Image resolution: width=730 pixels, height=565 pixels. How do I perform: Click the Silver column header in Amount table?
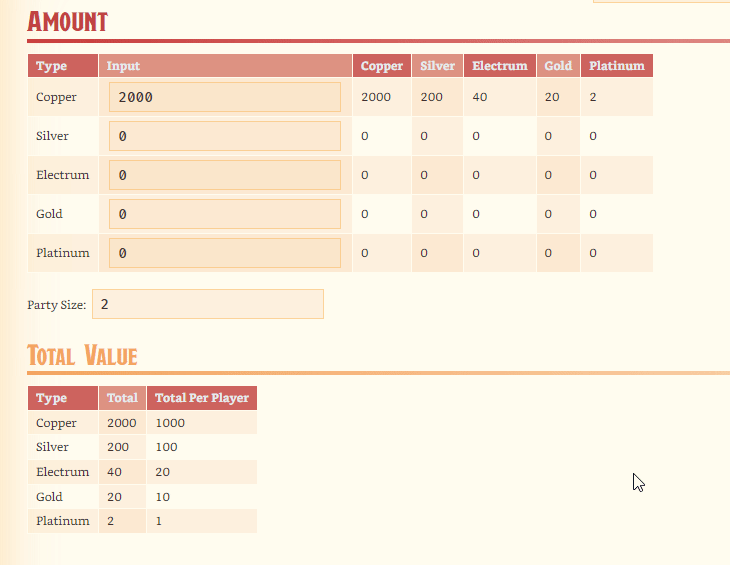437,66
